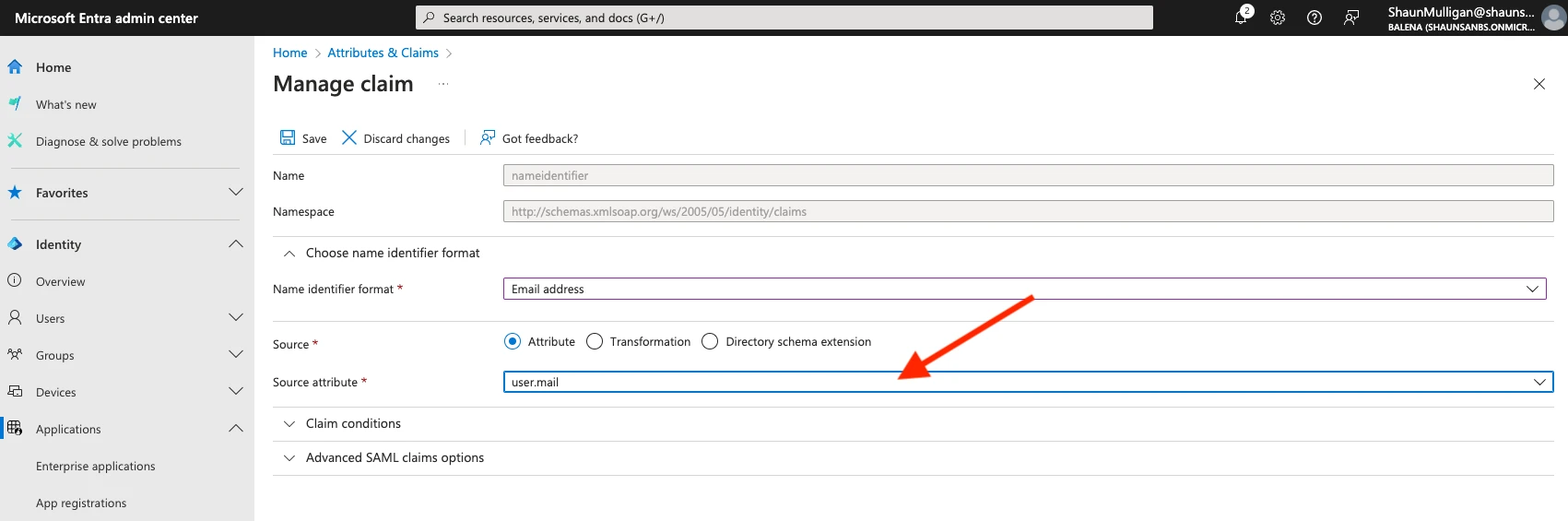The width and height of the screenshot is (1568, 521).
Task: Go to App registrations in sidebar
Action: [x=81, y=503]
